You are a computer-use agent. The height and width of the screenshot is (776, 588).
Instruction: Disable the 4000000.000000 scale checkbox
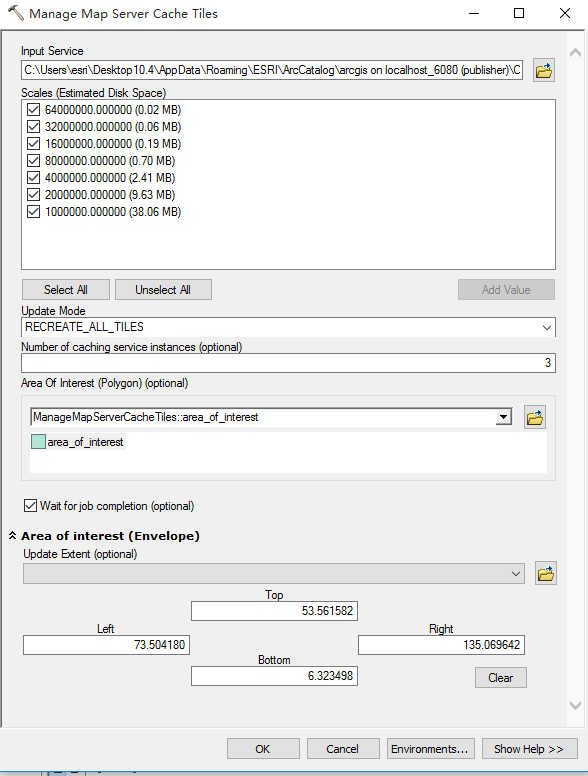pos(33,177)
